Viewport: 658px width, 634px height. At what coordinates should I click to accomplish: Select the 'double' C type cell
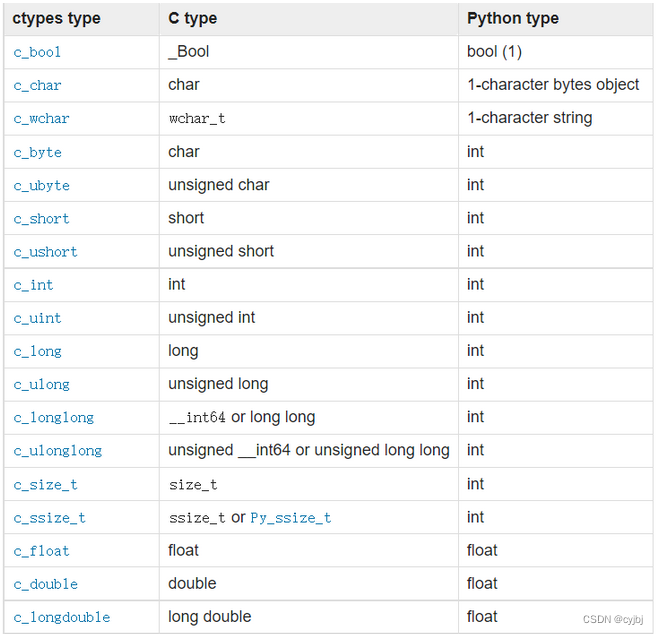point(308,584)
